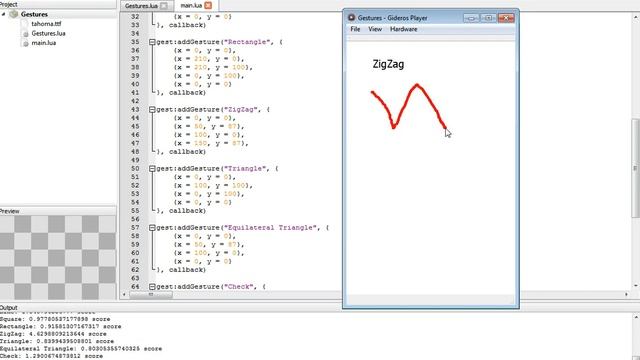
Task: Click the editor vertical scrollbar up arrow
Action: 636,18
